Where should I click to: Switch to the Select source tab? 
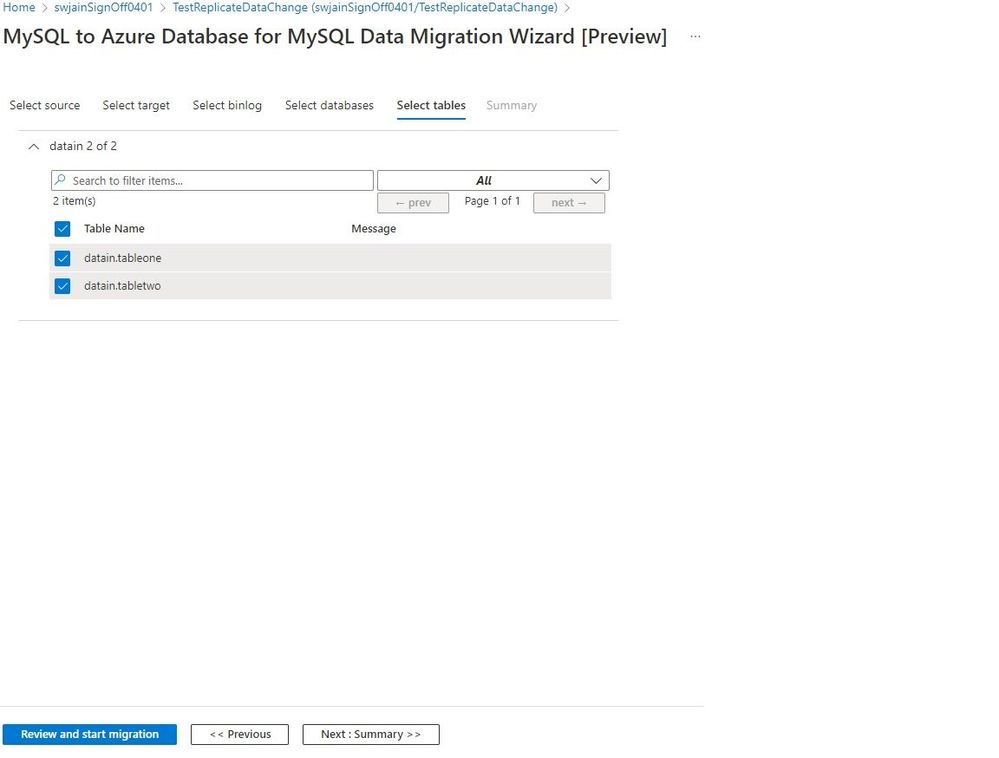[45, 105]
